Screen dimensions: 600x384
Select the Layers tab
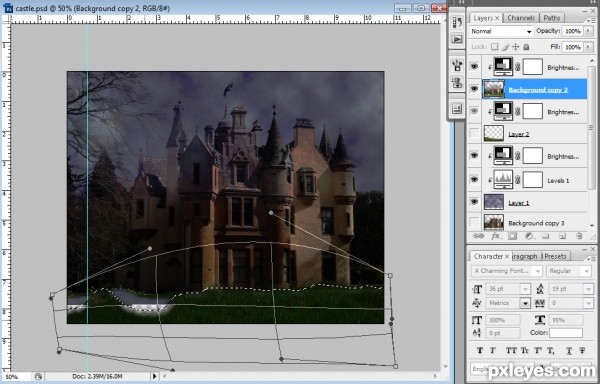(486, 18)
